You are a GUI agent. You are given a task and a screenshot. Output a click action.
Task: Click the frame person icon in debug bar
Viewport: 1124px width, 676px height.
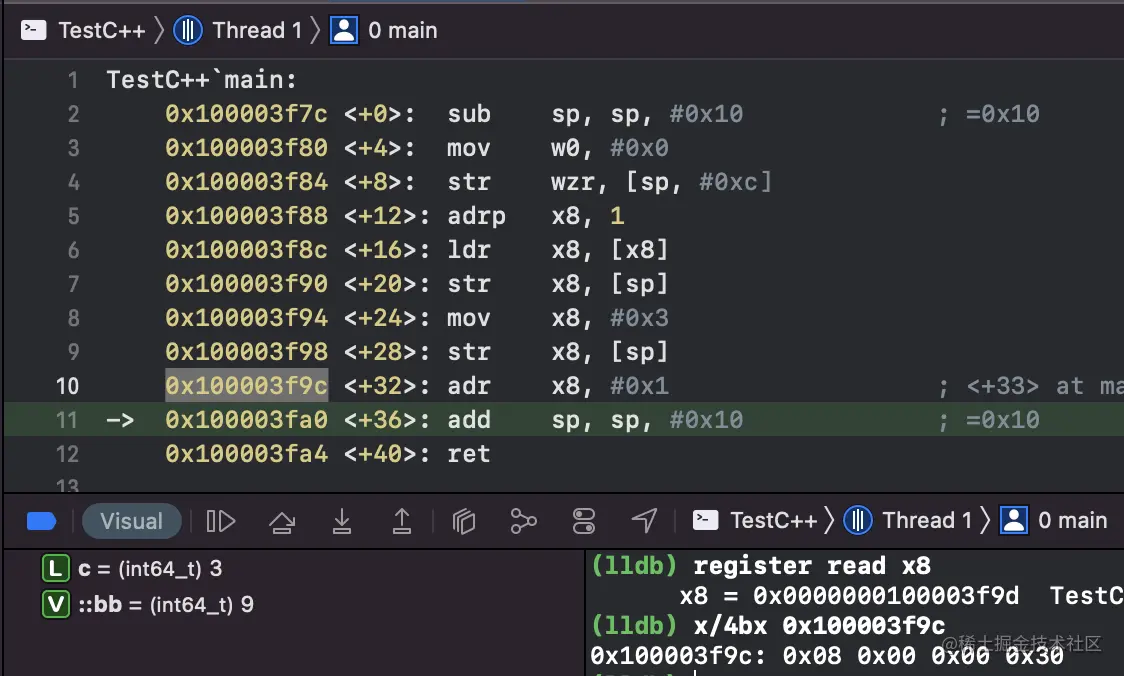(1014, 520)
